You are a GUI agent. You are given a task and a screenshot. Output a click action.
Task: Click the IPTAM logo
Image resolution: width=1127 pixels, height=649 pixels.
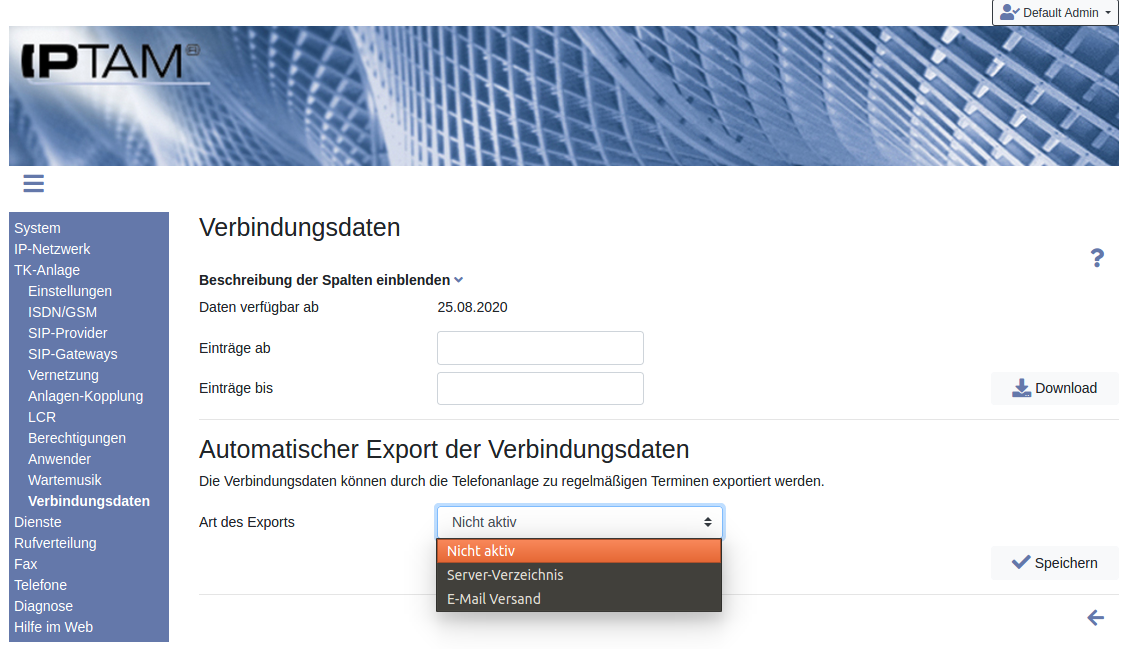[x=108, y=63]
